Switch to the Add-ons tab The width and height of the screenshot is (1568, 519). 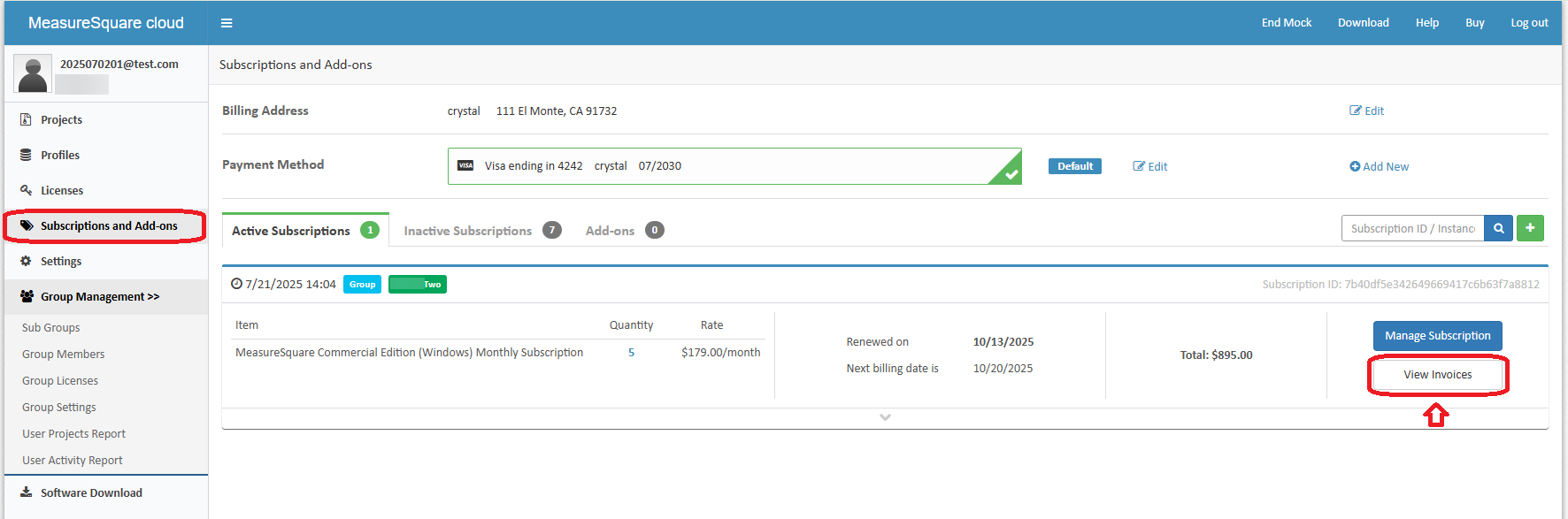[624, 230]
